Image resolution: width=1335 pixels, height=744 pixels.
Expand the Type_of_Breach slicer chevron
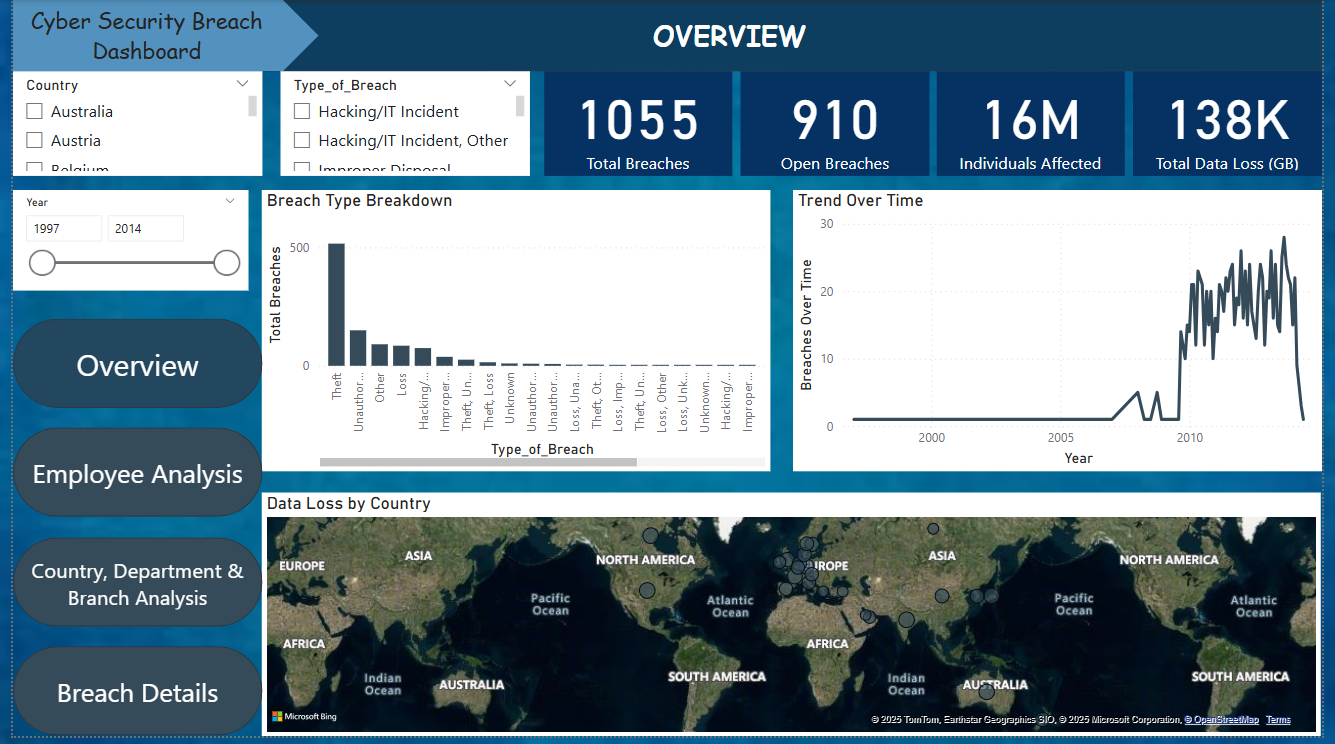(x=510, y=85)
